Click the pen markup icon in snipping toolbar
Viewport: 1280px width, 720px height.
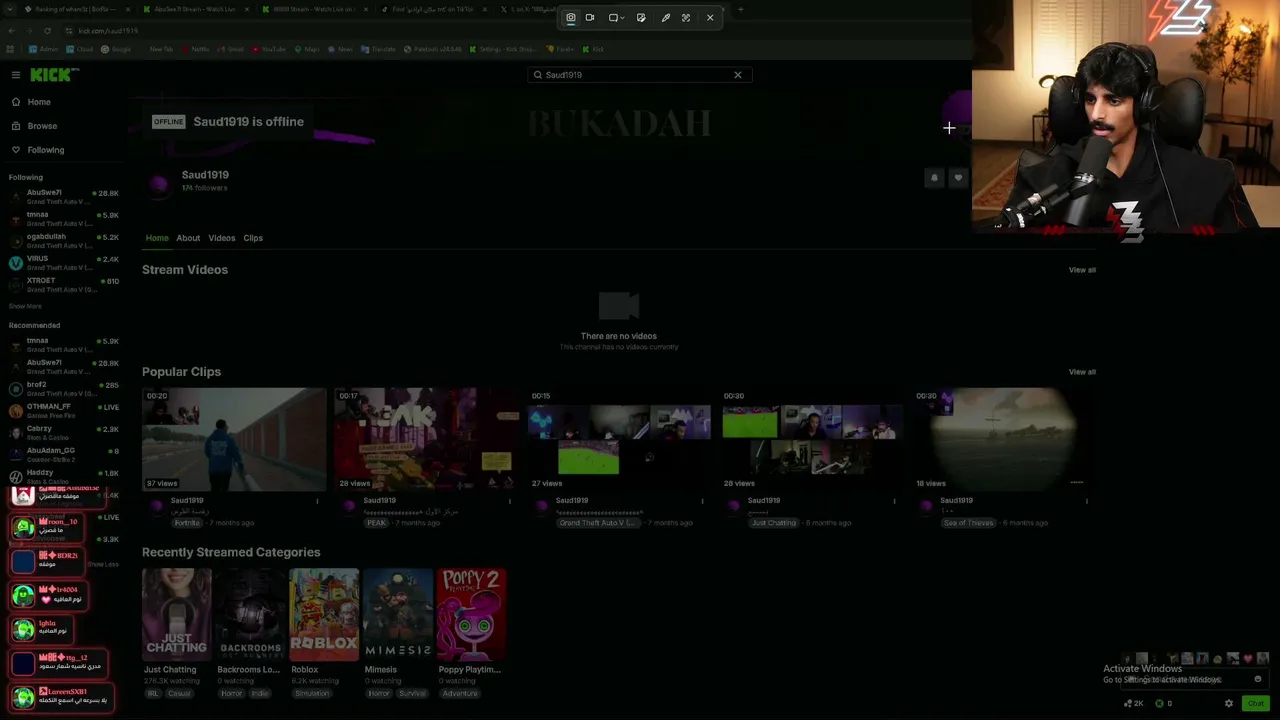(x=666, y=17)
